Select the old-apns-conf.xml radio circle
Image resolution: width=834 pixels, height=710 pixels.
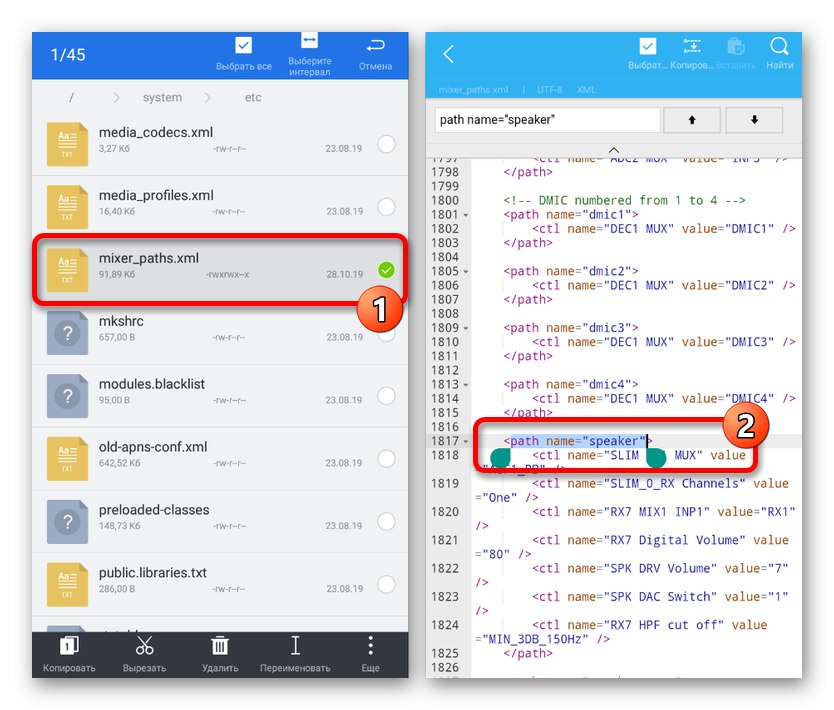click(386, 458)
